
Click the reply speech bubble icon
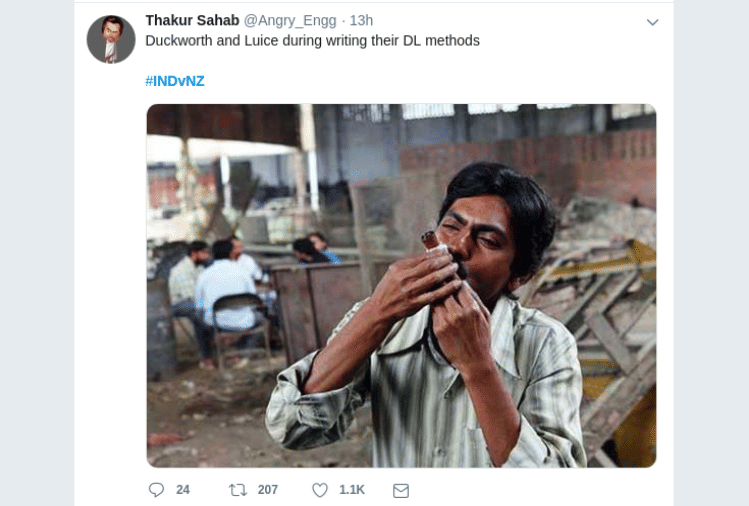tap(156, 490)
